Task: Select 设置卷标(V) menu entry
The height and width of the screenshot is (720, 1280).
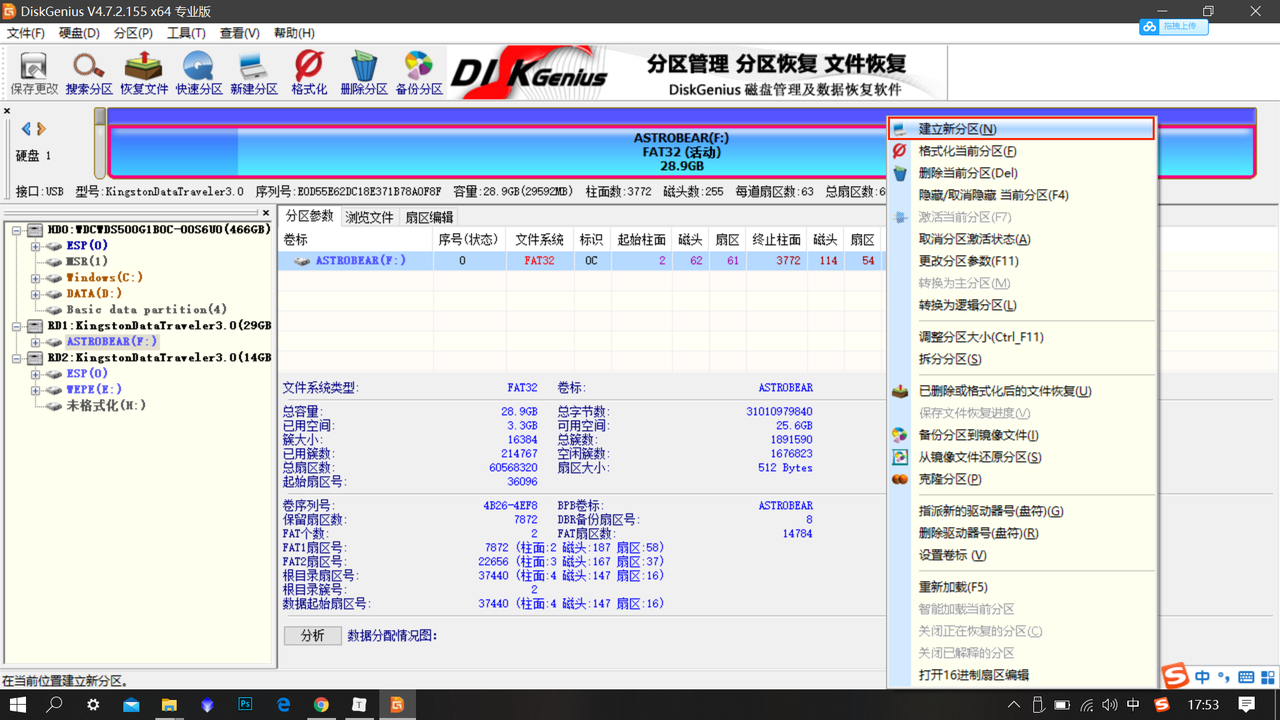Action: 1021,555
